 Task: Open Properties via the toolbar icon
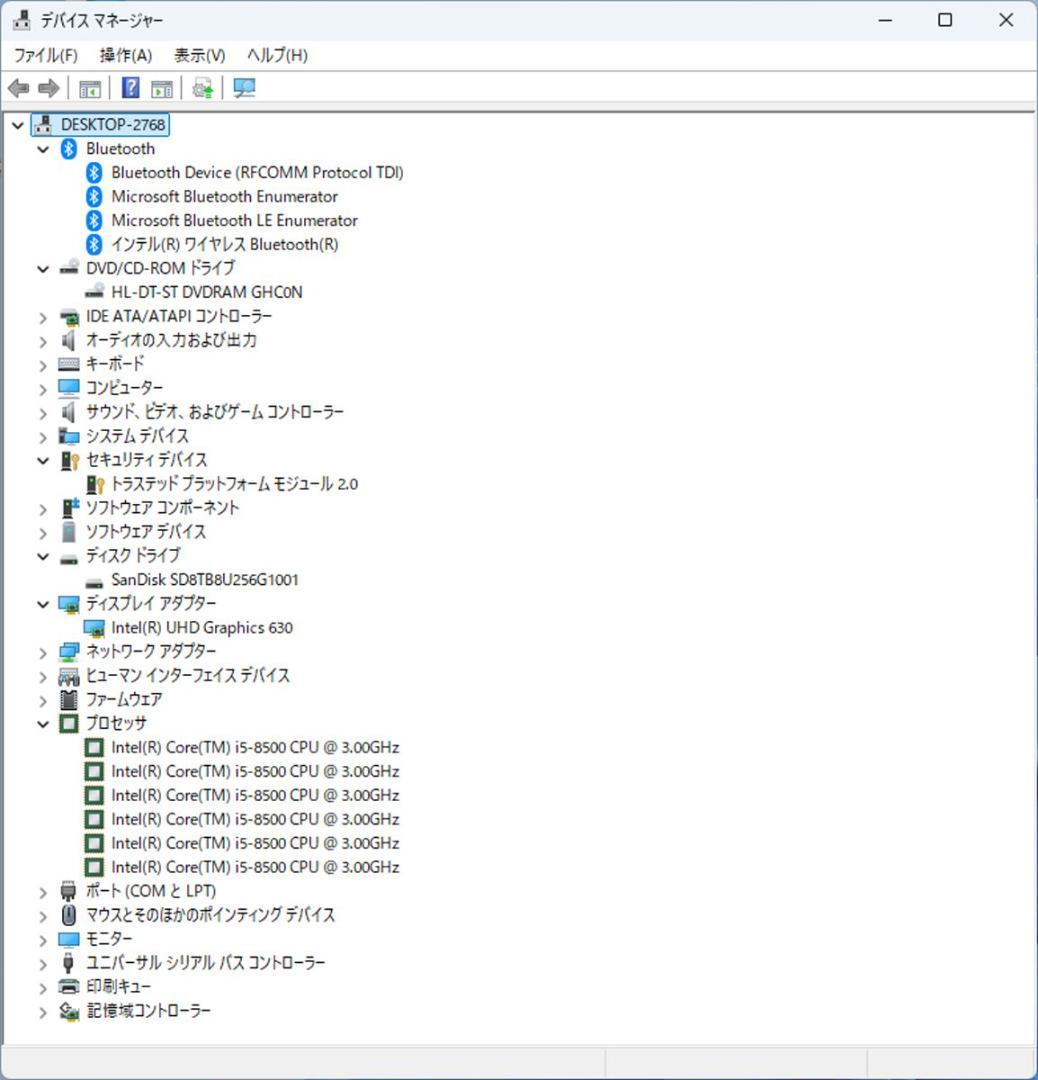coord(161,88)
